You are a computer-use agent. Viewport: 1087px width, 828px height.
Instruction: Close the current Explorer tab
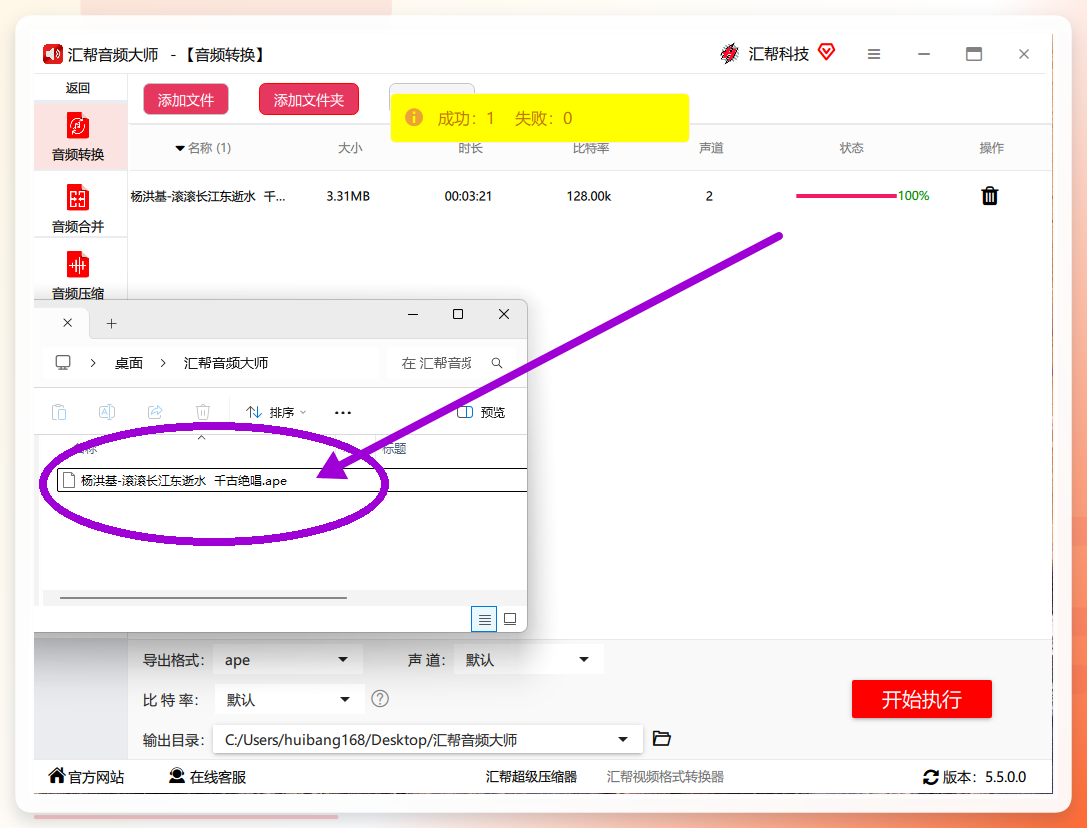(x=67, y=322)
